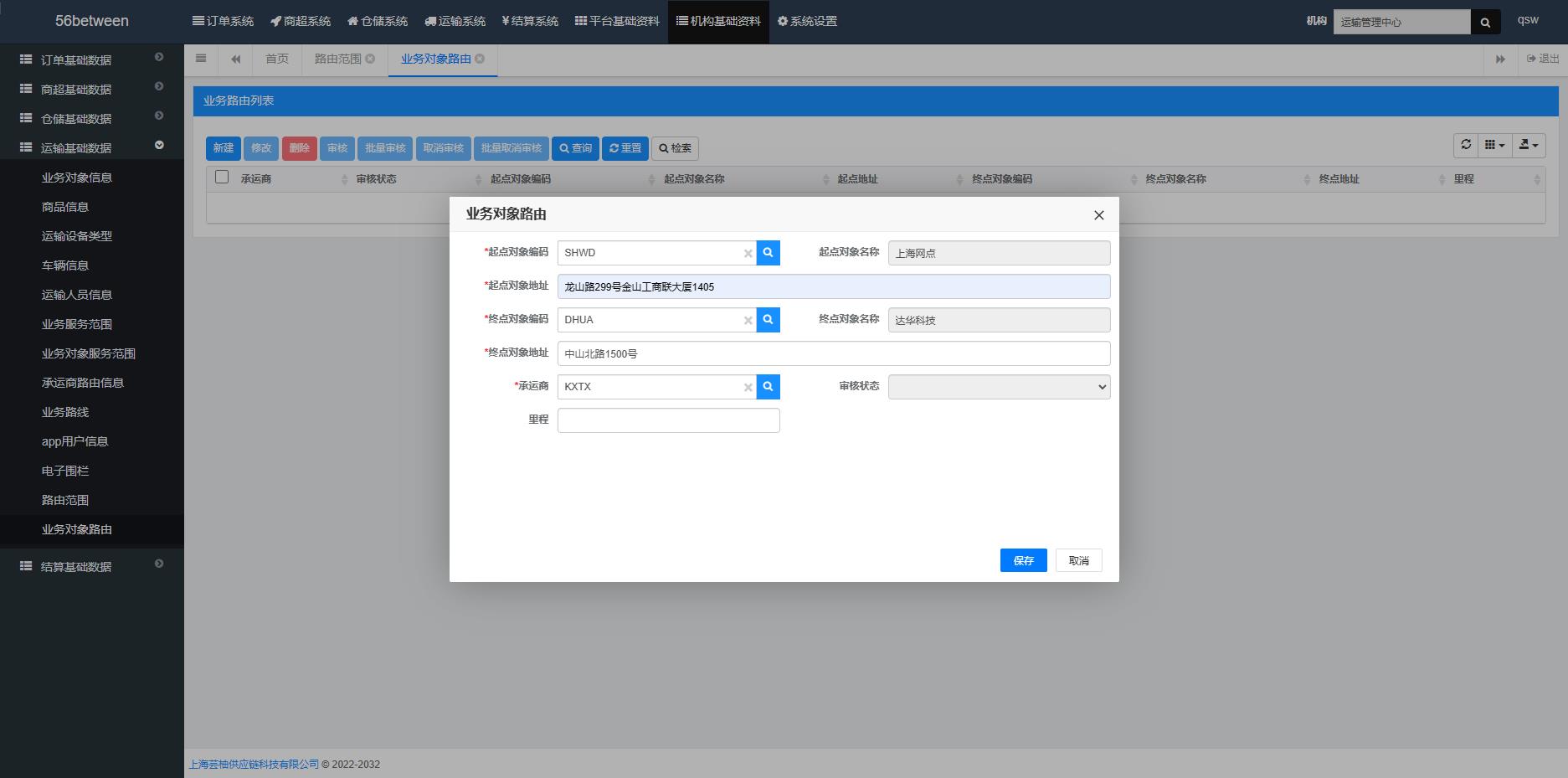Open the 系统设置 top menu

tap(807, 21)
